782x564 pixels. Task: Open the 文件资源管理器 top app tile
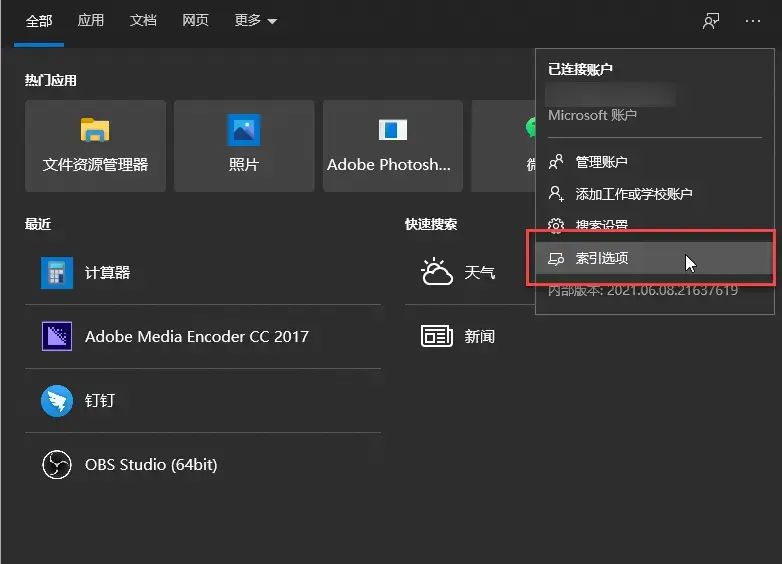tap(95, 146)
